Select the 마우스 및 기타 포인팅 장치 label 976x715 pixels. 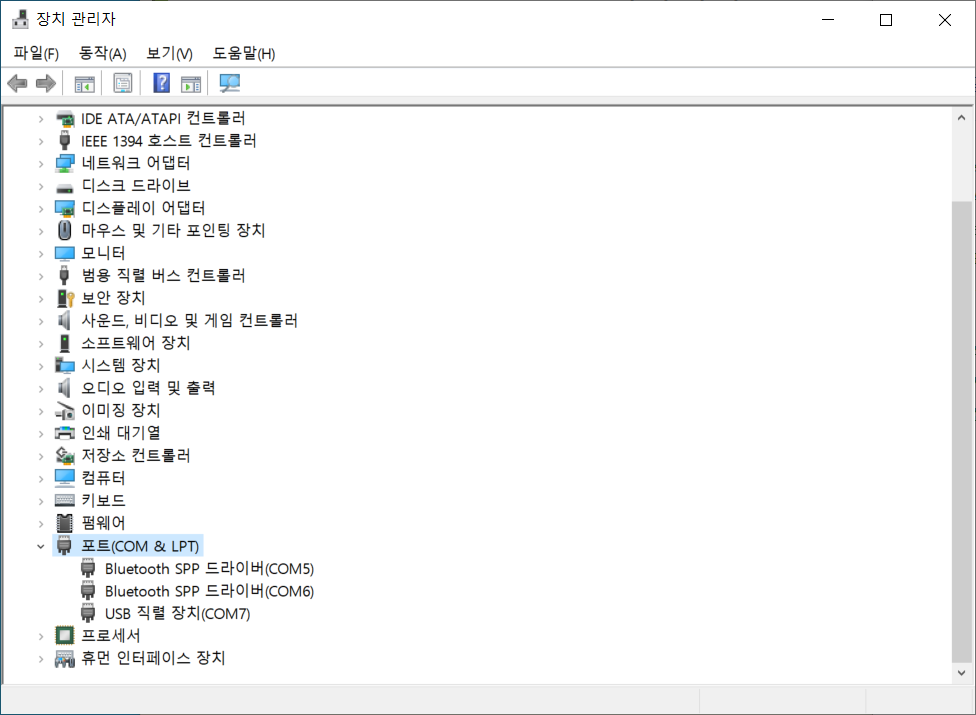click(x=174, y=230)
